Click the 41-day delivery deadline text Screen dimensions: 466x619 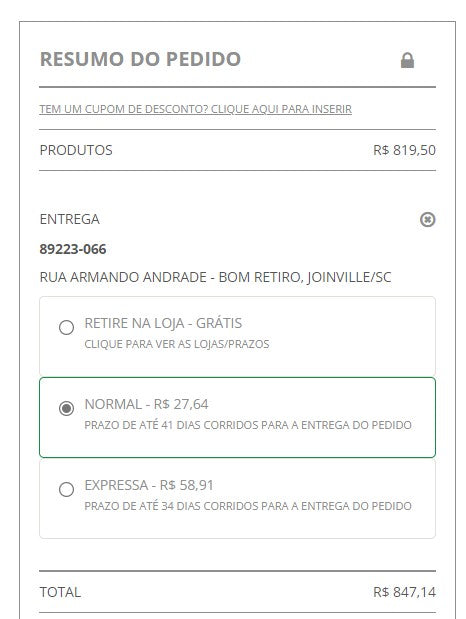point(248,425)
